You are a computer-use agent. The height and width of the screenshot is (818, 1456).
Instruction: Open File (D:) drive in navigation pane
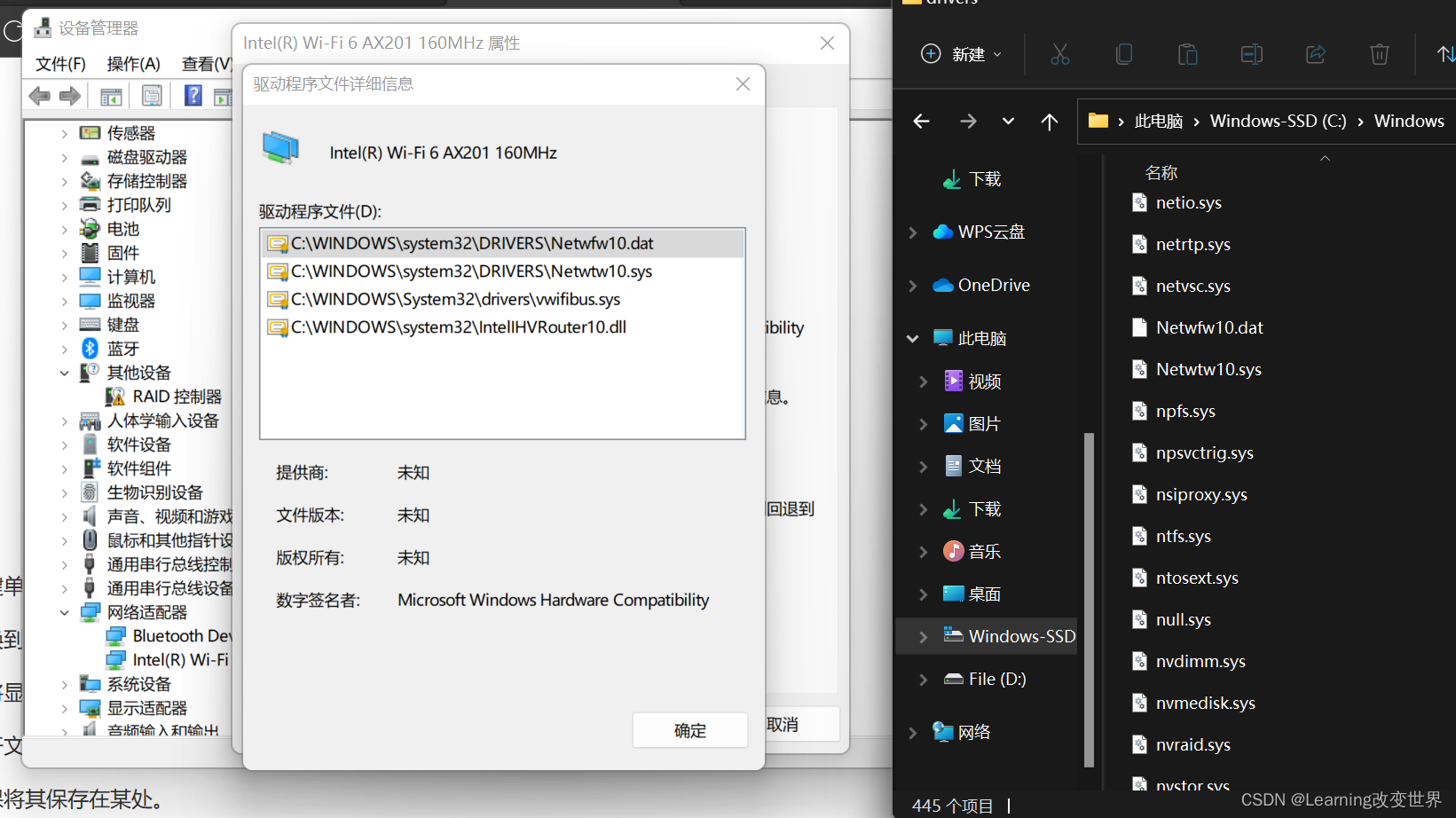tap(985, 679)
